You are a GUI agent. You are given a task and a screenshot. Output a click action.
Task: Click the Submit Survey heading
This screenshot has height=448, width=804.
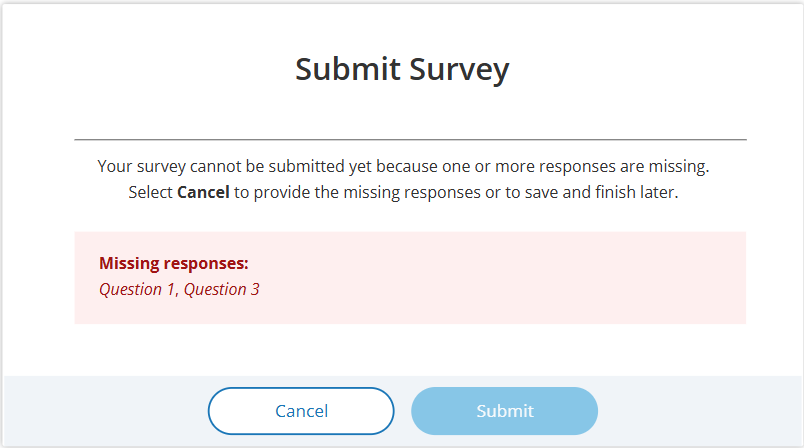coord(402,69)
